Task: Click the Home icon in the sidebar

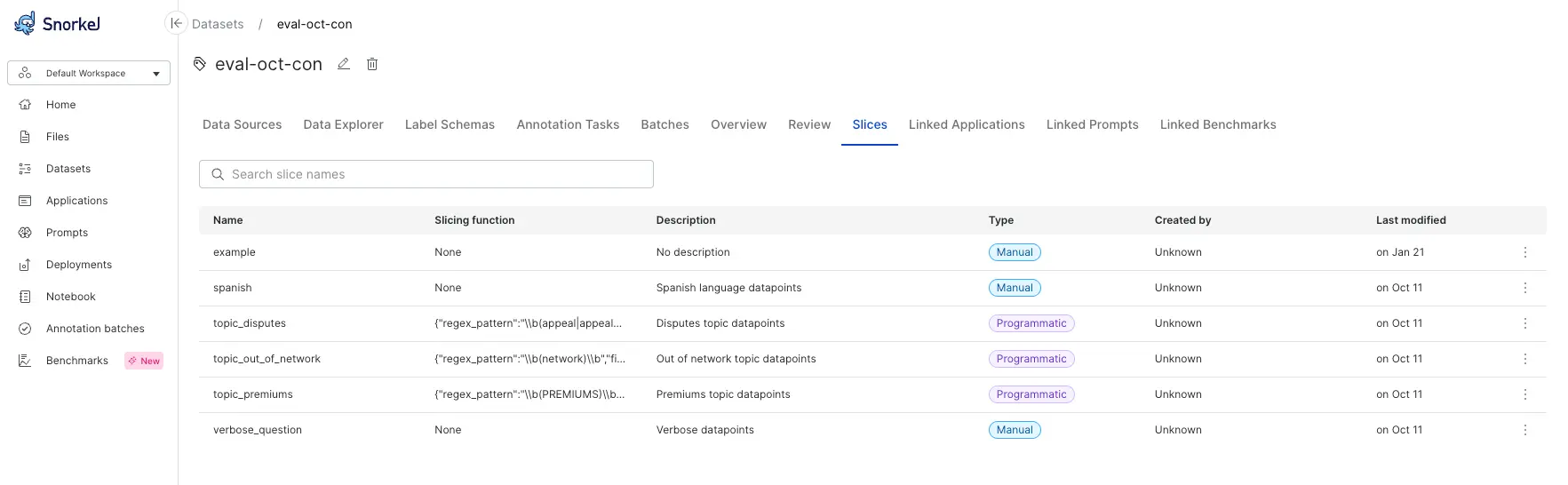Action: [x=25, y=105]
